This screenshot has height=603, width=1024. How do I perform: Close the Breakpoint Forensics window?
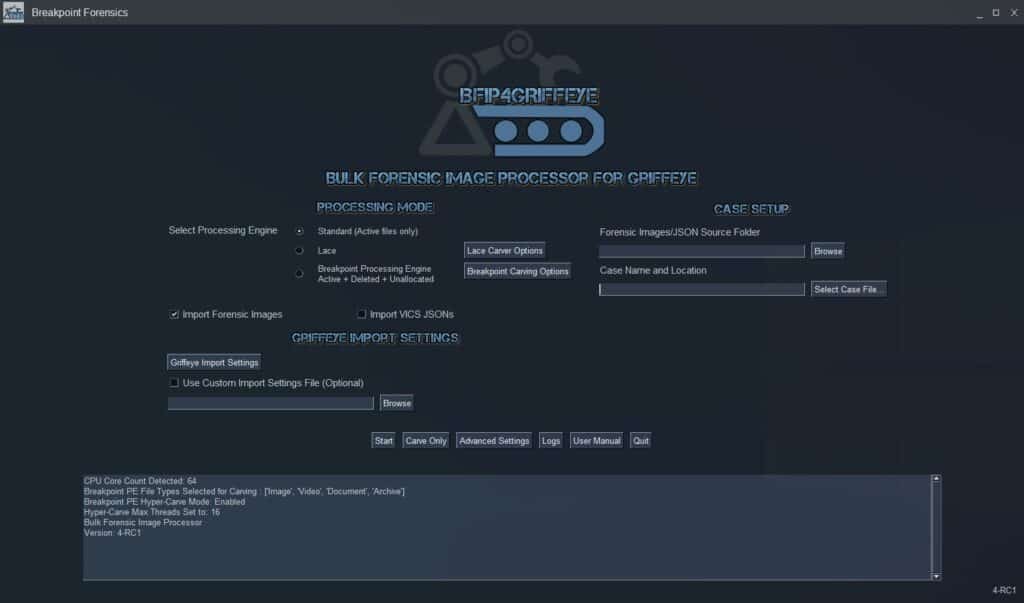click(1014, 12)
